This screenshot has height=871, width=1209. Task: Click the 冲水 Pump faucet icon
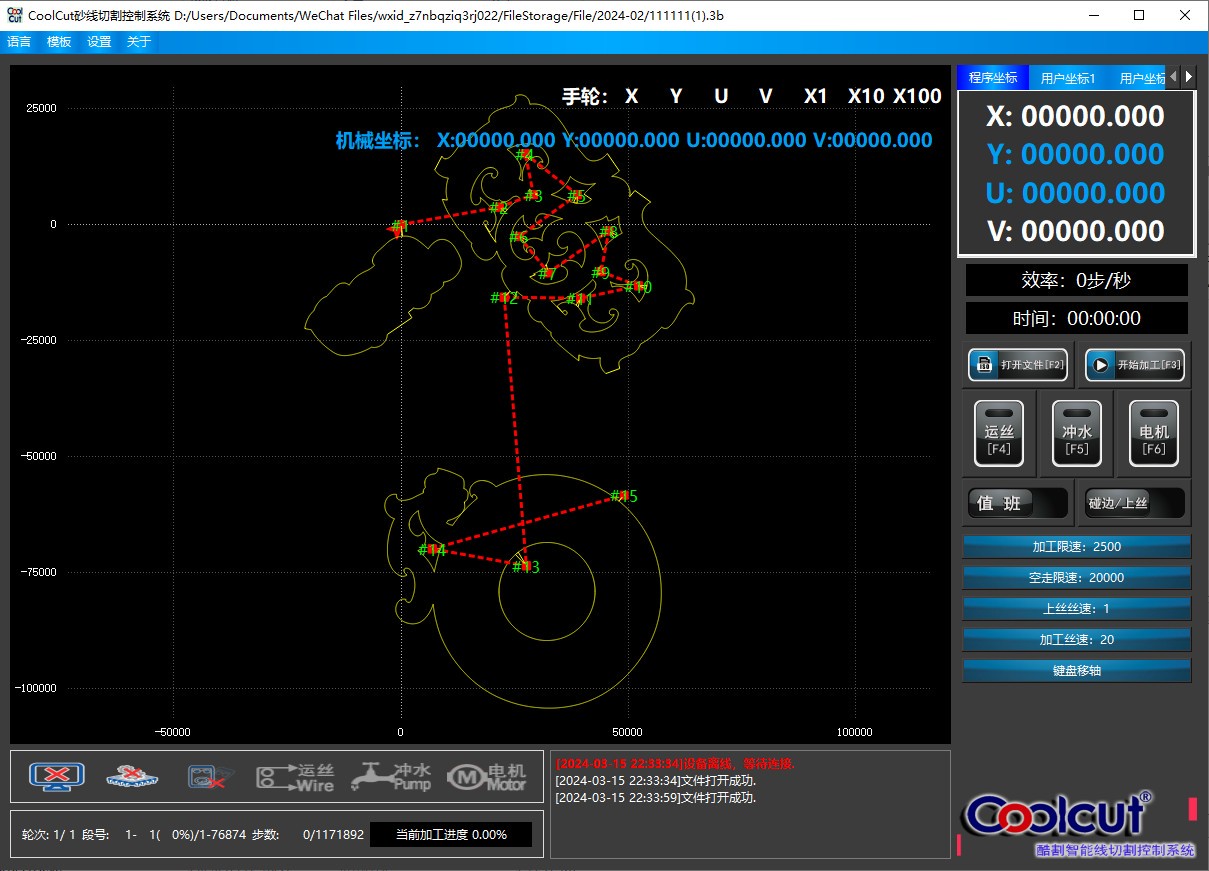pyautogui.click(x=391, y=777)
